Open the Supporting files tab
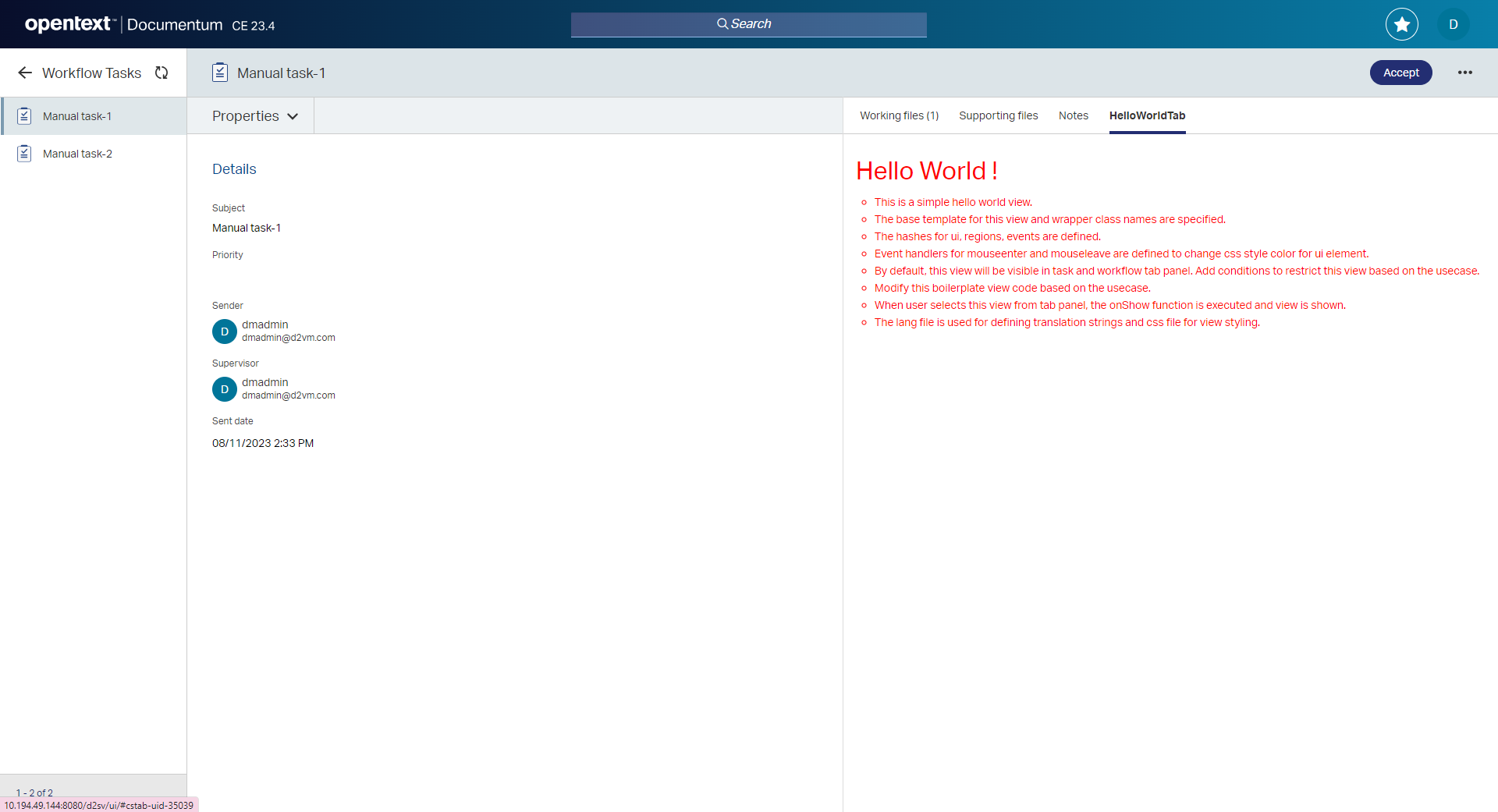The image size is (1498, 812). pyautogui.click(x=998, y=115)
